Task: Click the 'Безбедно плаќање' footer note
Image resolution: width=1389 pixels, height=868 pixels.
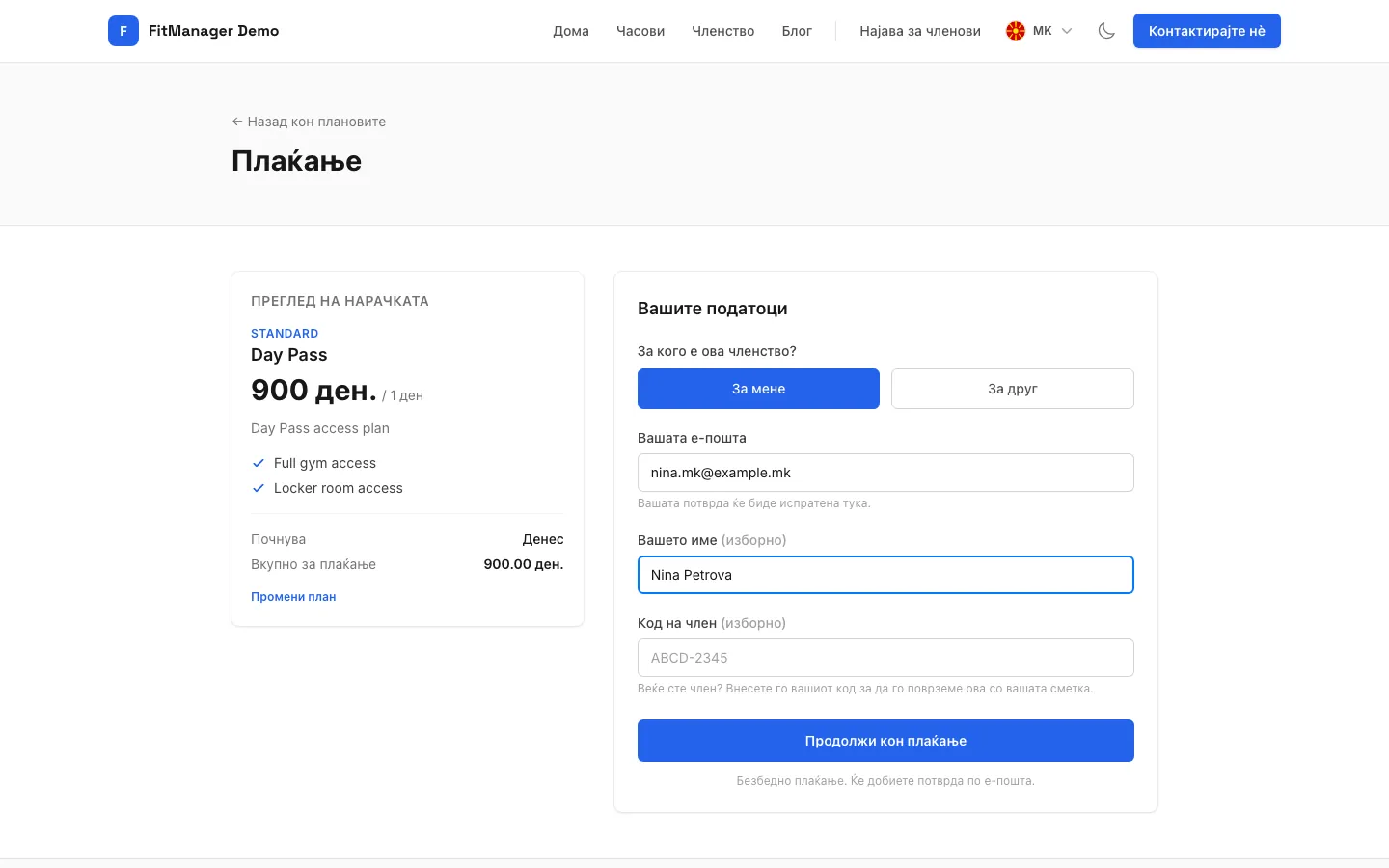Action: 885,781
